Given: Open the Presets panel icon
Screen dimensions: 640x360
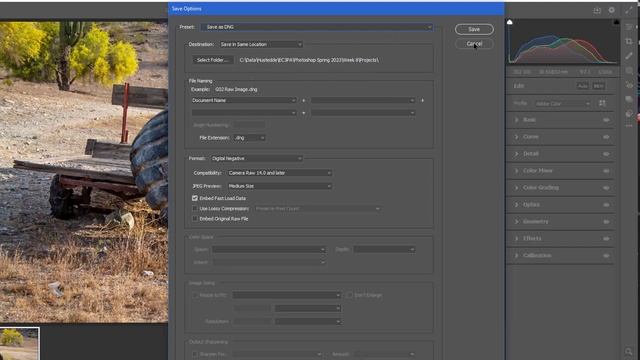Looking at the screenshot, I should point(629,113).
